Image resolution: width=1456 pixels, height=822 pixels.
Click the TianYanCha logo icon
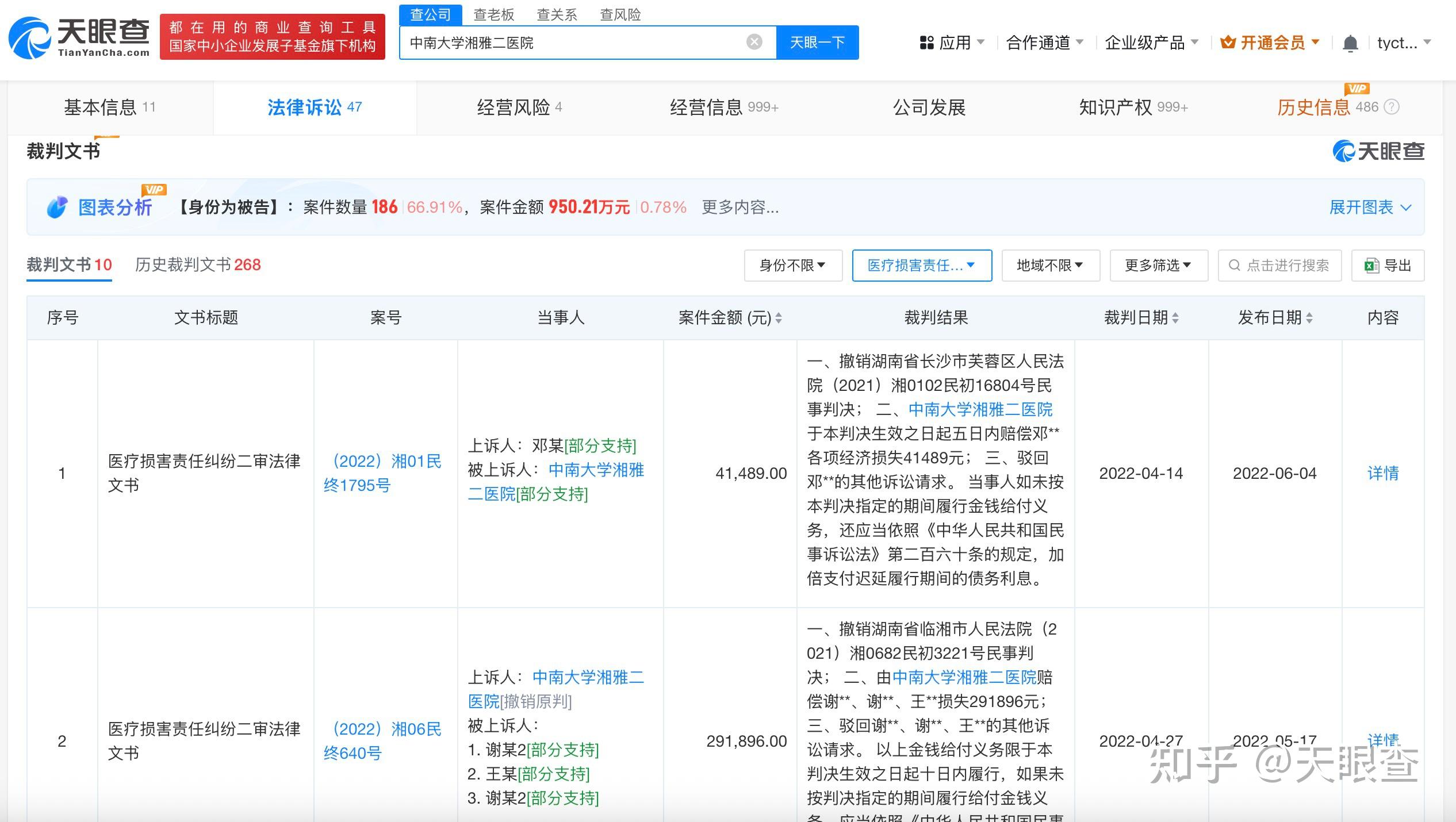pyautogui.click(x=30, y=38)
